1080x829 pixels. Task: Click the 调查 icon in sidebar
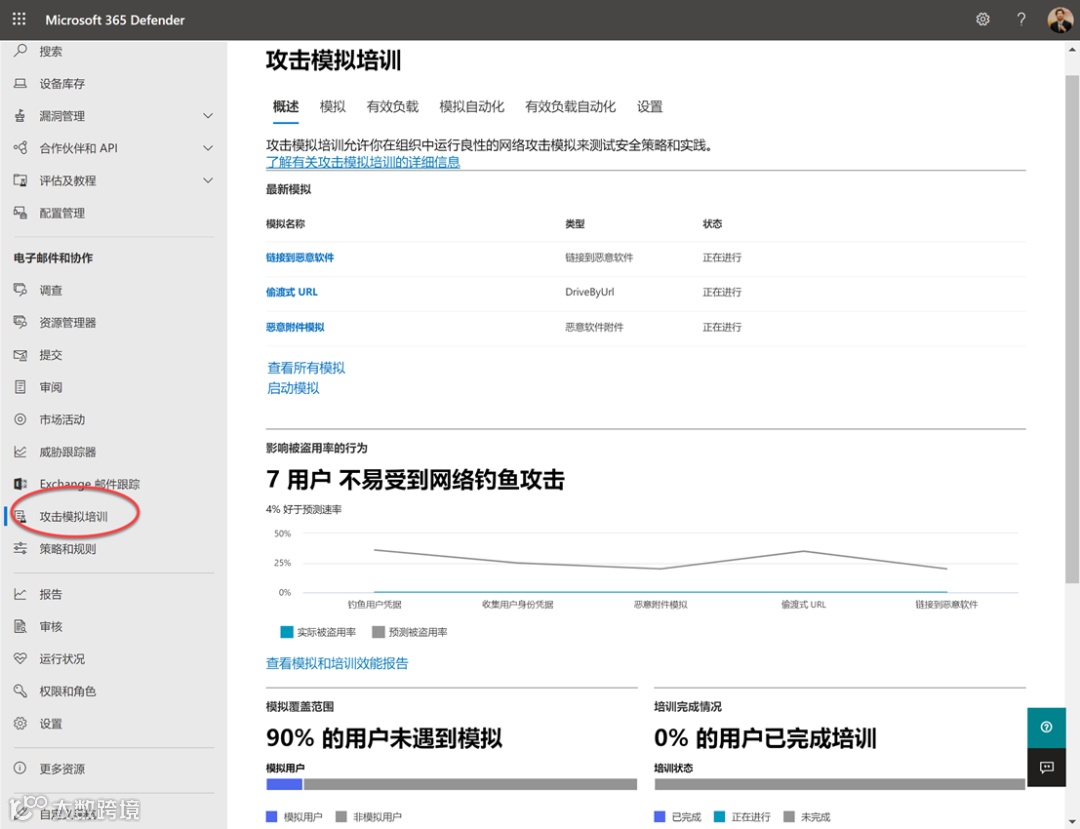point(21,290)
